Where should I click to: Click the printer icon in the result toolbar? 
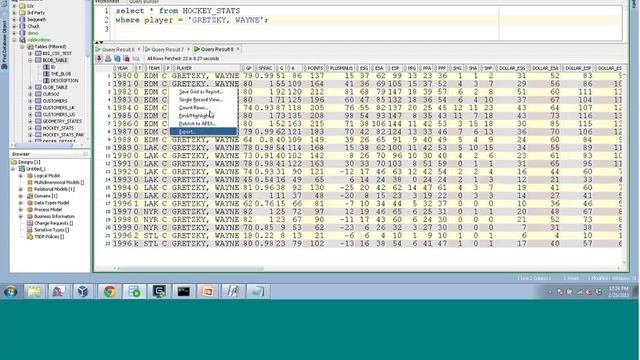[108, 59]
